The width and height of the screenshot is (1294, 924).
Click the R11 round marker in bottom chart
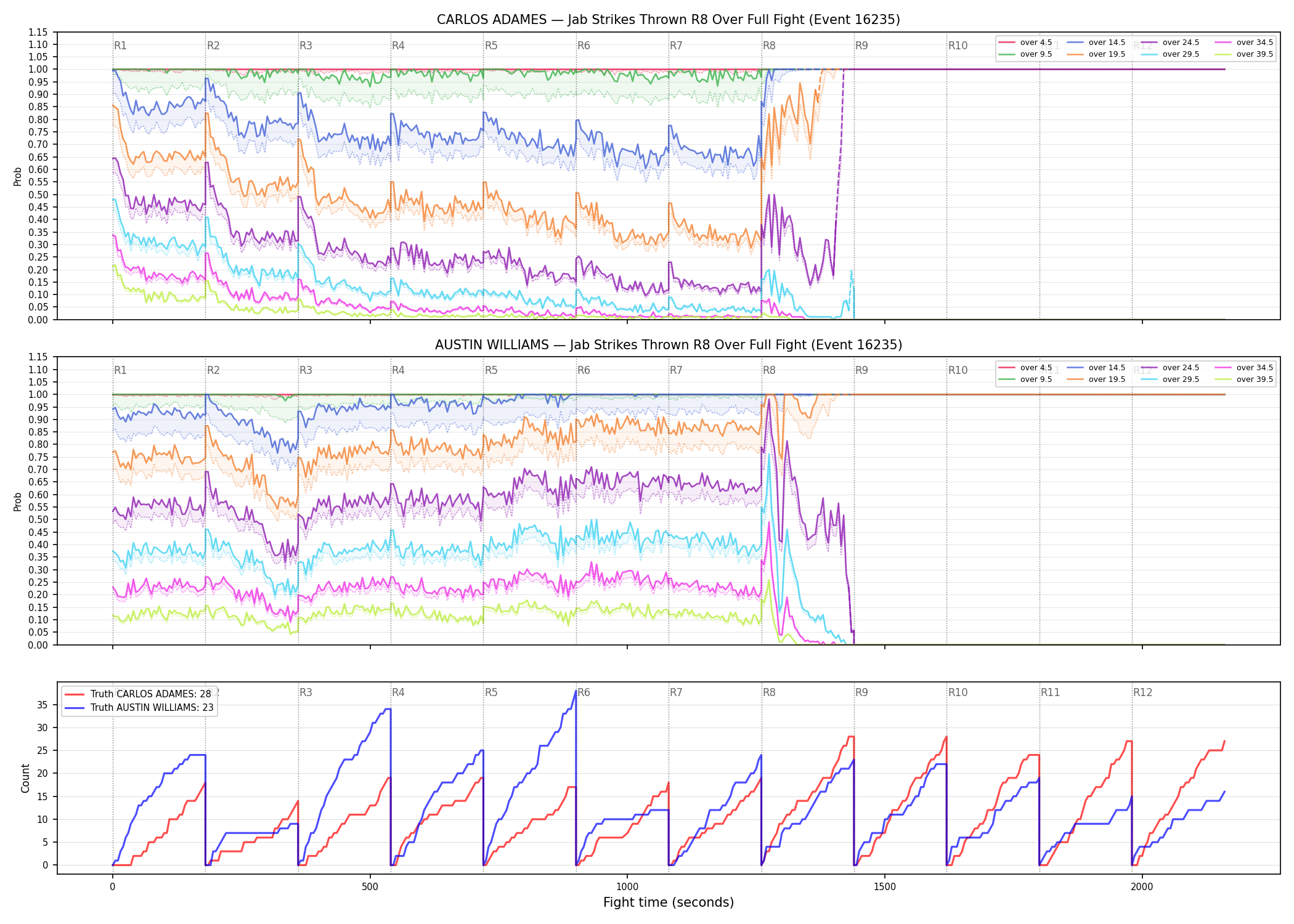[x=1051, y=692]
